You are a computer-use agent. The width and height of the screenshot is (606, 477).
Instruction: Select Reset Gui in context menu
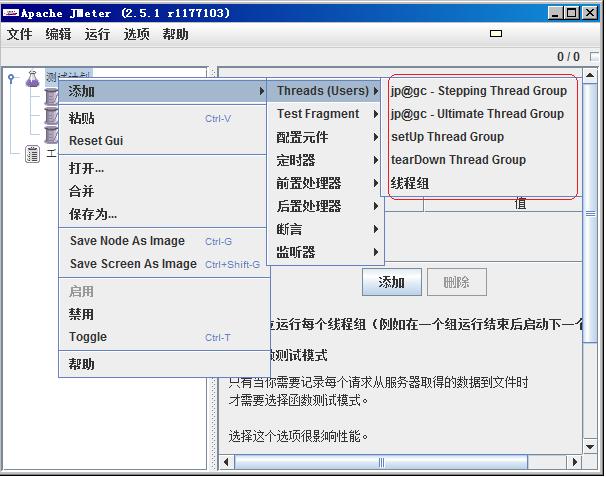163,141
